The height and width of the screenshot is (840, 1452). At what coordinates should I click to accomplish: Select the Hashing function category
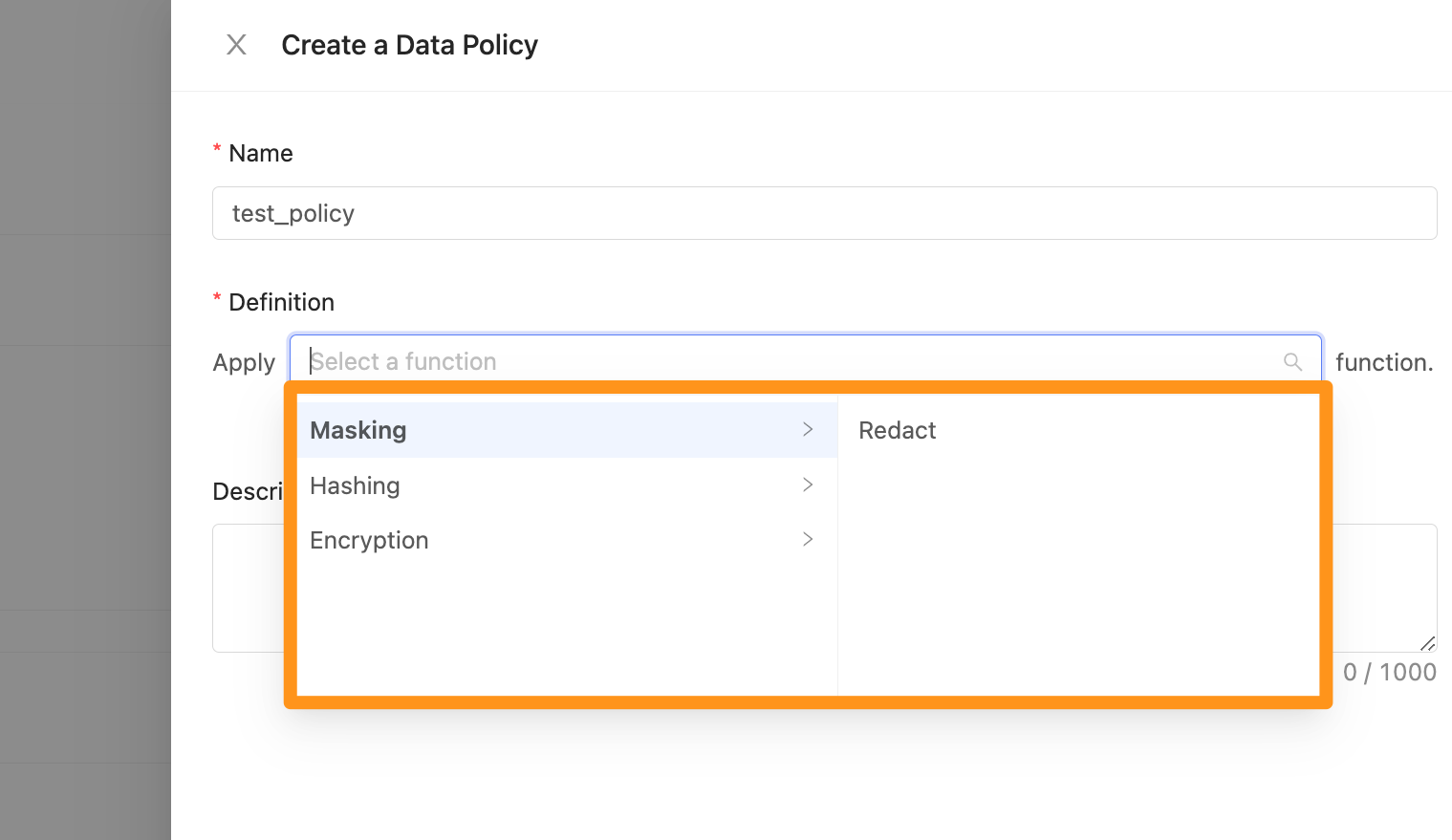(567, 485)
